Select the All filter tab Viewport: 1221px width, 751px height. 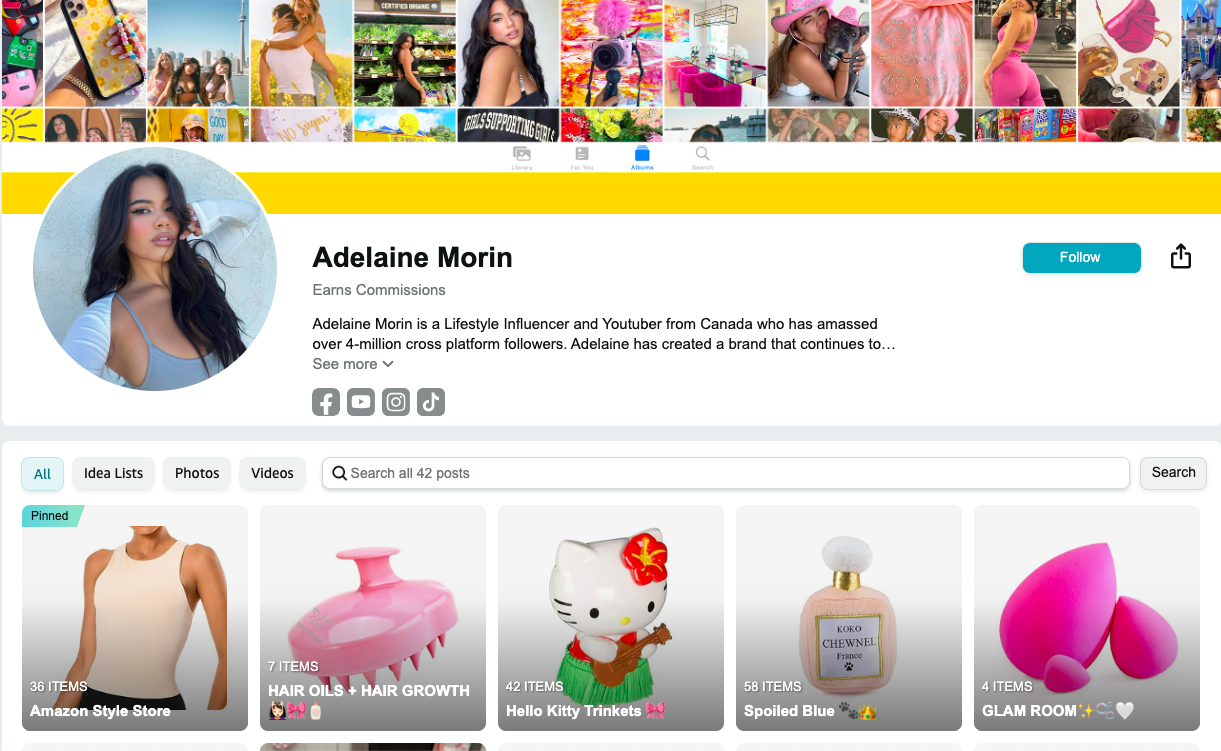pyautogui.click(x=43, y=474)
